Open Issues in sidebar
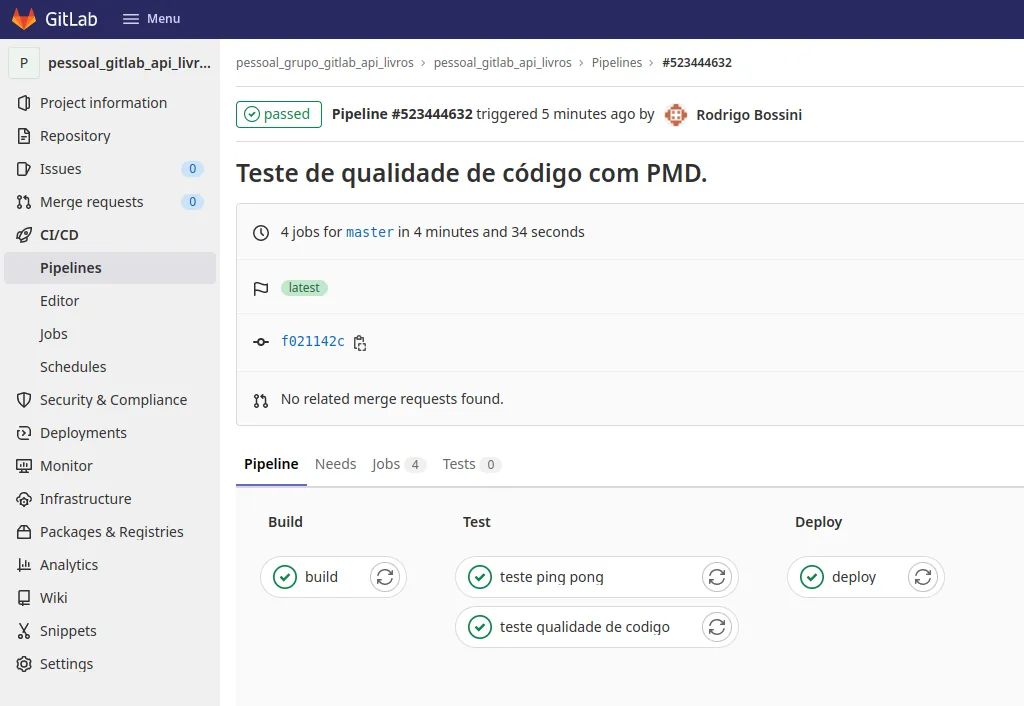Screen dimensions: 1024x706 coord(61,169)
